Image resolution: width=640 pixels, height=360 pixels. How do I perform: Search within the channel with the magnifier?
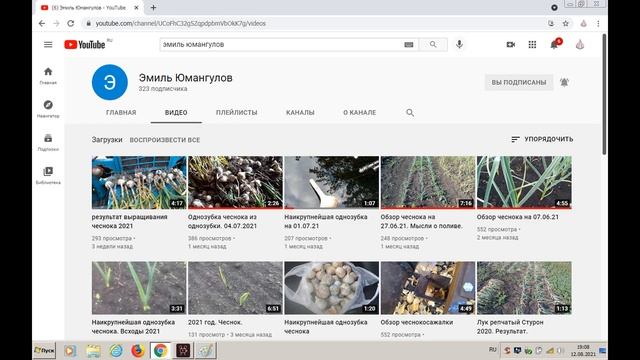410,113
